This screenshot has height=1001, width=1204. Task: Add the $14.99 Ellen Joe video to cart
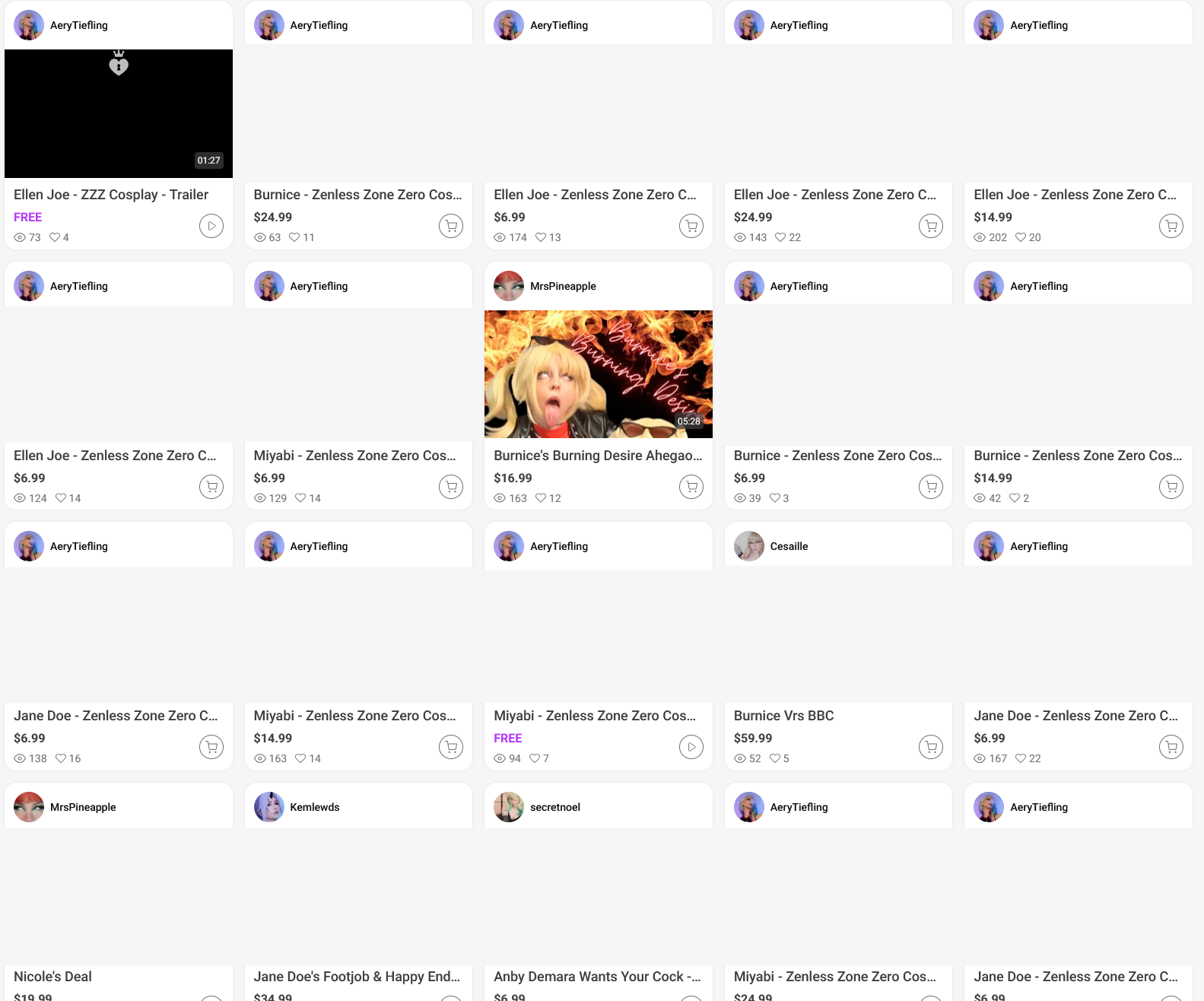pyautogui.click(x=1171, y=226)
